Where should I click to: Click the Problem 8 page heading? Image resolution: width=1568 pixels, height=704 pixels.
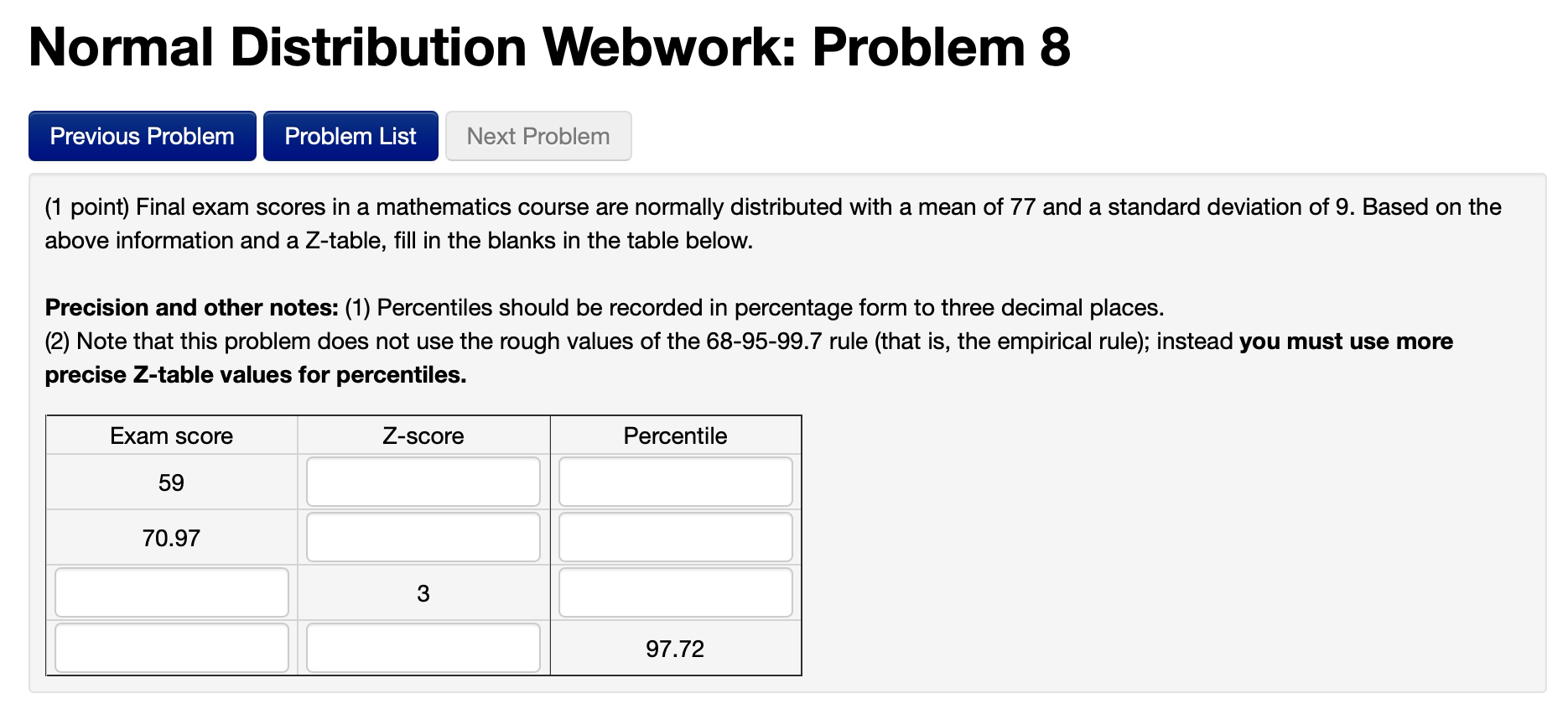point(549,48)
